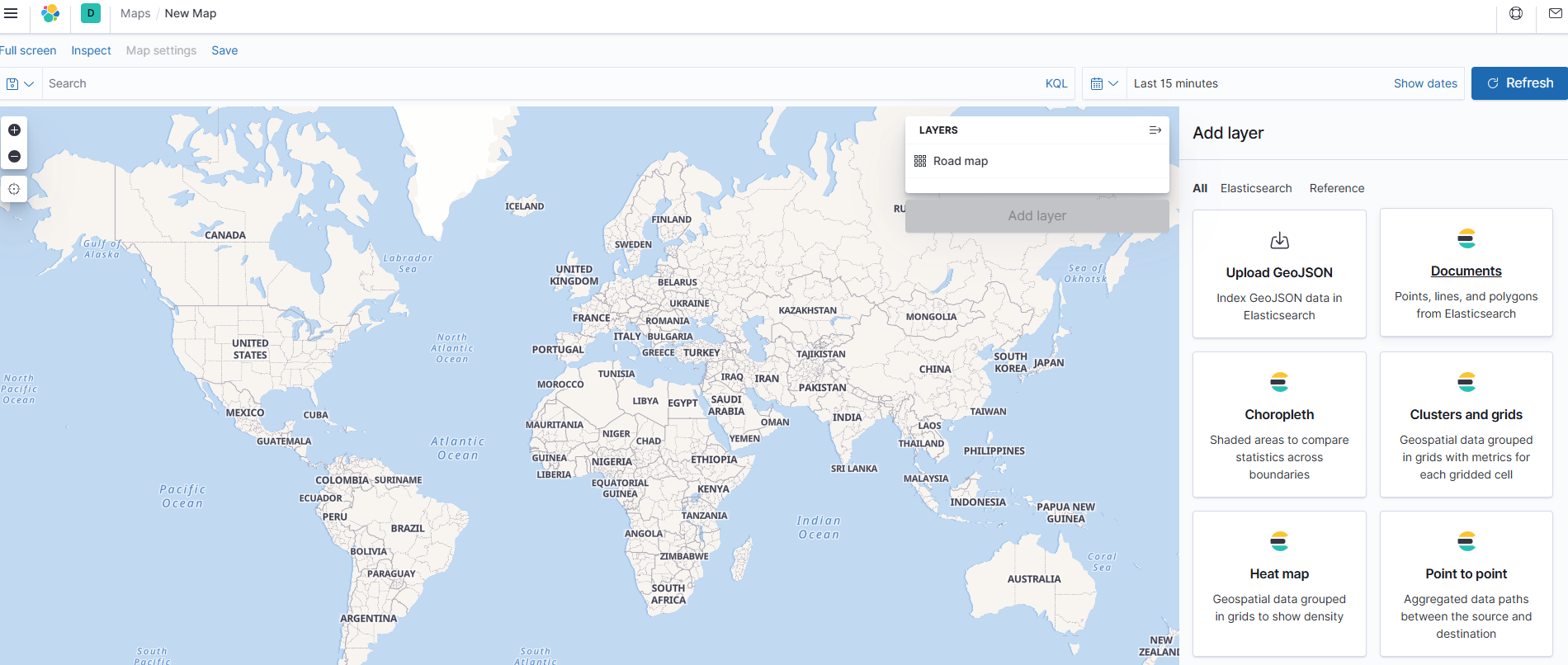Image resolution: width=1568 pixels, height=665 pixels.
Task: Toggle the Road map layer
Action: tap(960, 161)
